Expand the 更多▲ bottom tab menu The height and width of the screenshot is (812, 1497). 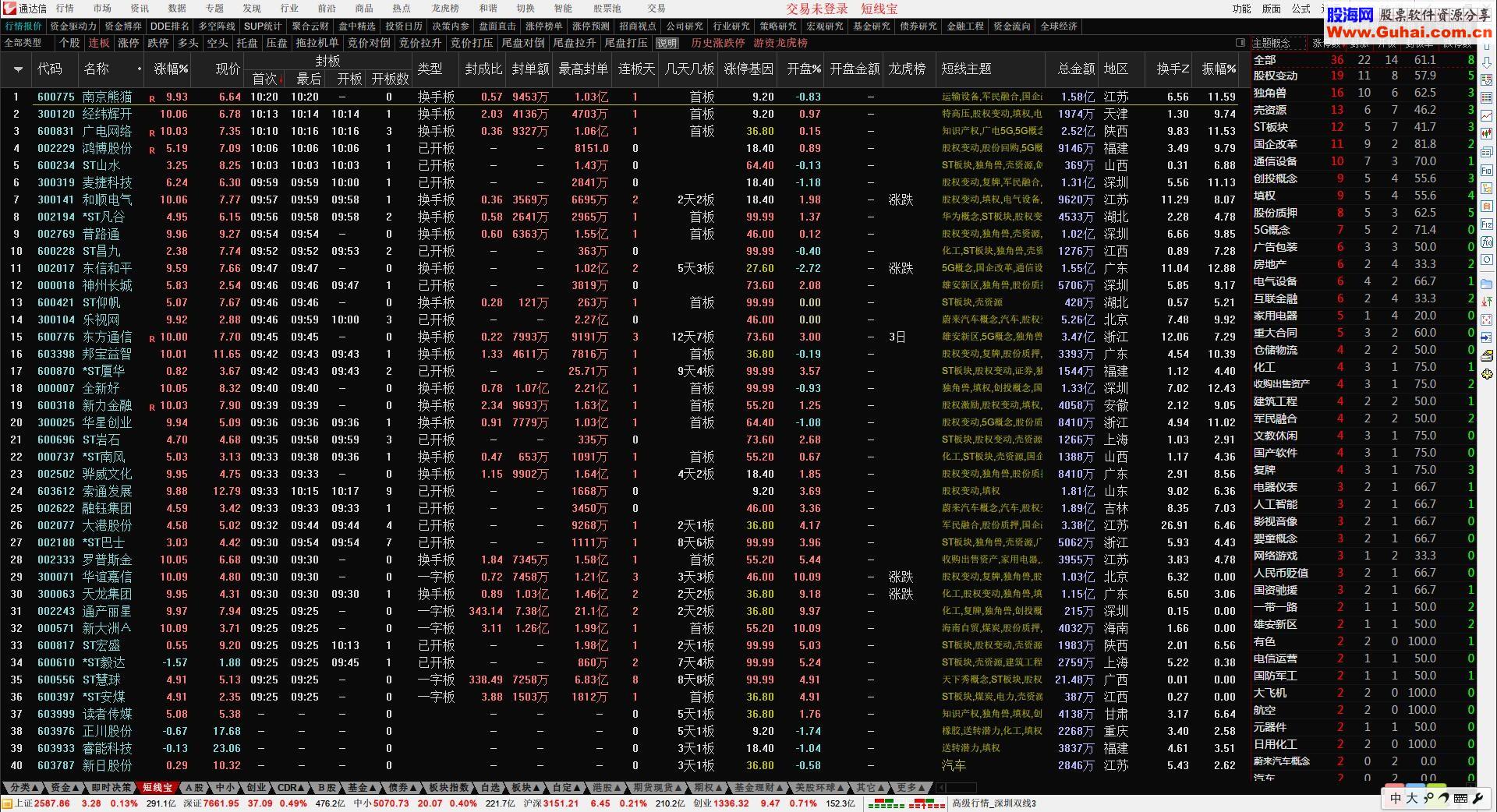pyautogui.click(x=910, y=788)
